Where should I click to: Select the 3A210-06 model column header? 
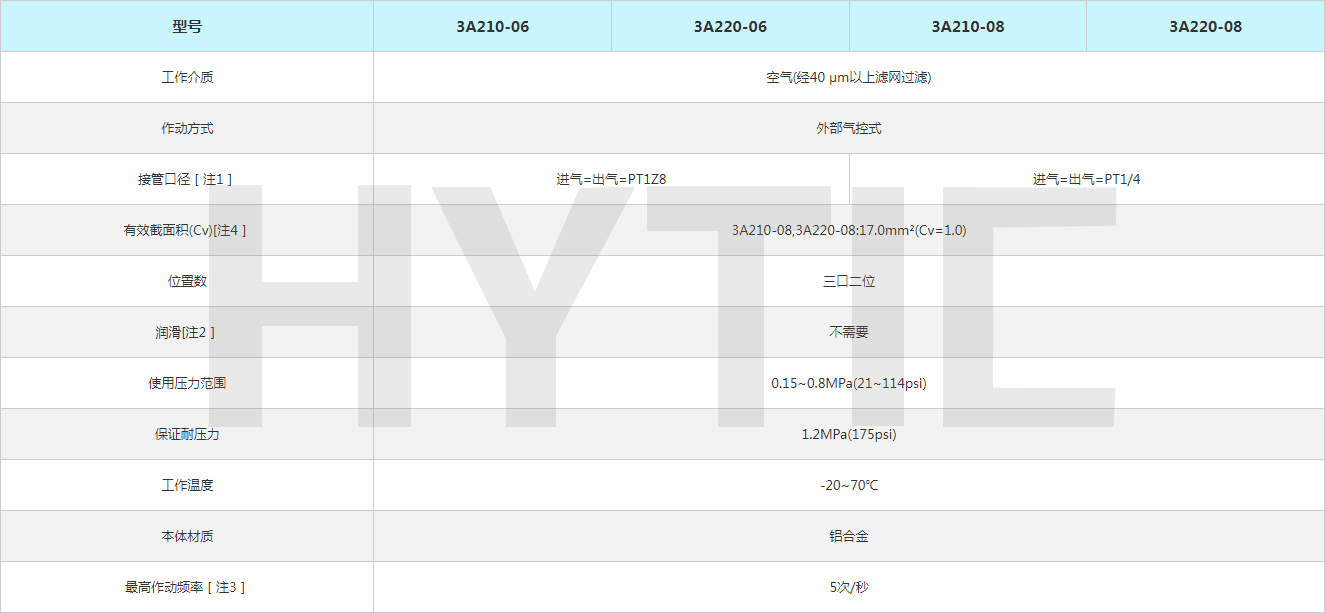pyautogui.click(x=492, y=26)
